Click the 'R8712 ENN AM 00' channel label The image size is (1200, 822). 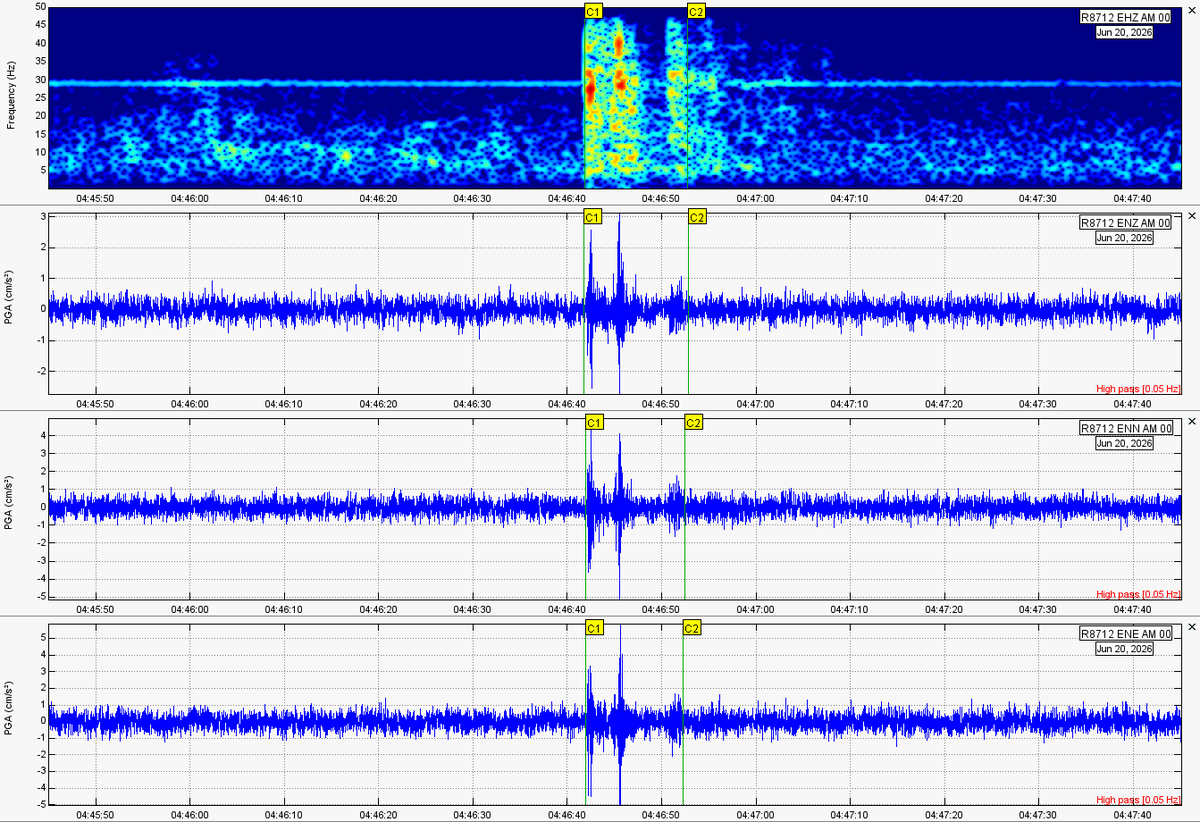[1125, 428]
